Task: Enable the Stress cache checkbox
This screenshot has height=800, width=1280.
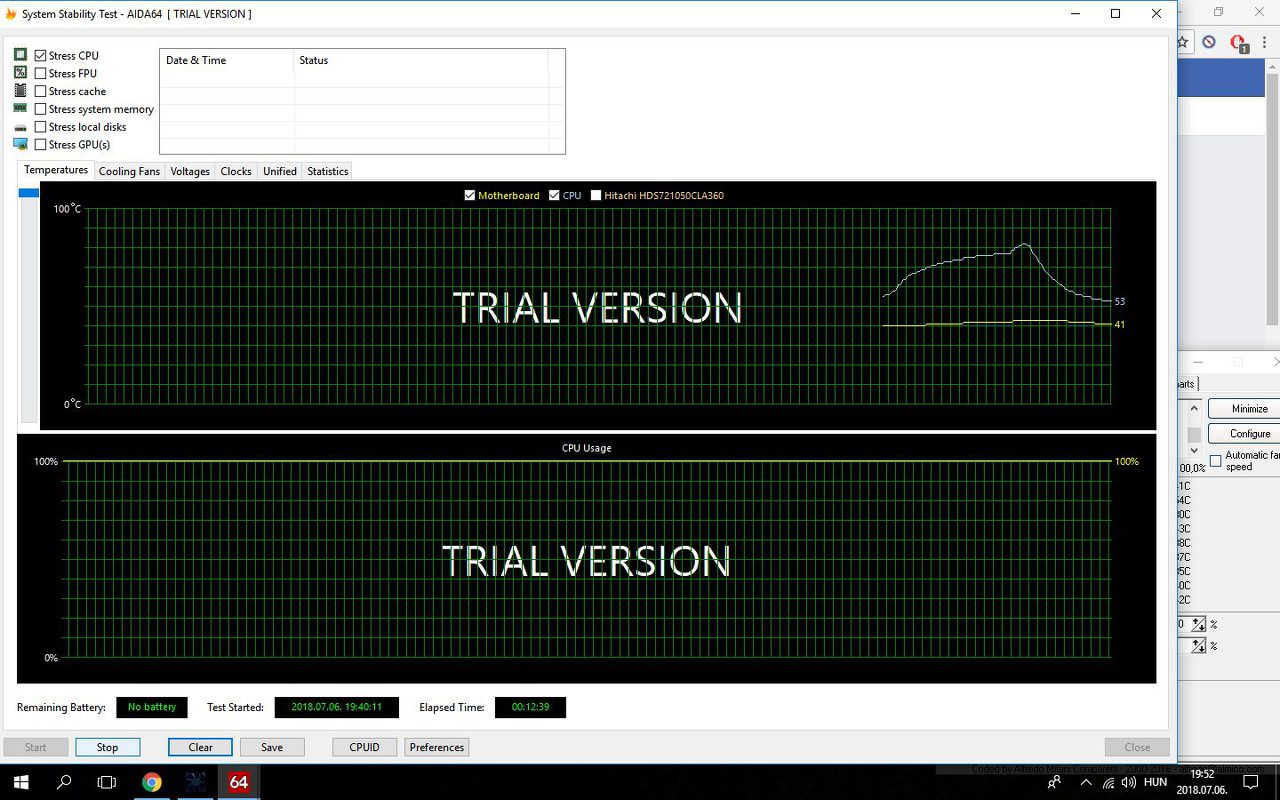Action: pyautogui.click(x=41, y=91)
